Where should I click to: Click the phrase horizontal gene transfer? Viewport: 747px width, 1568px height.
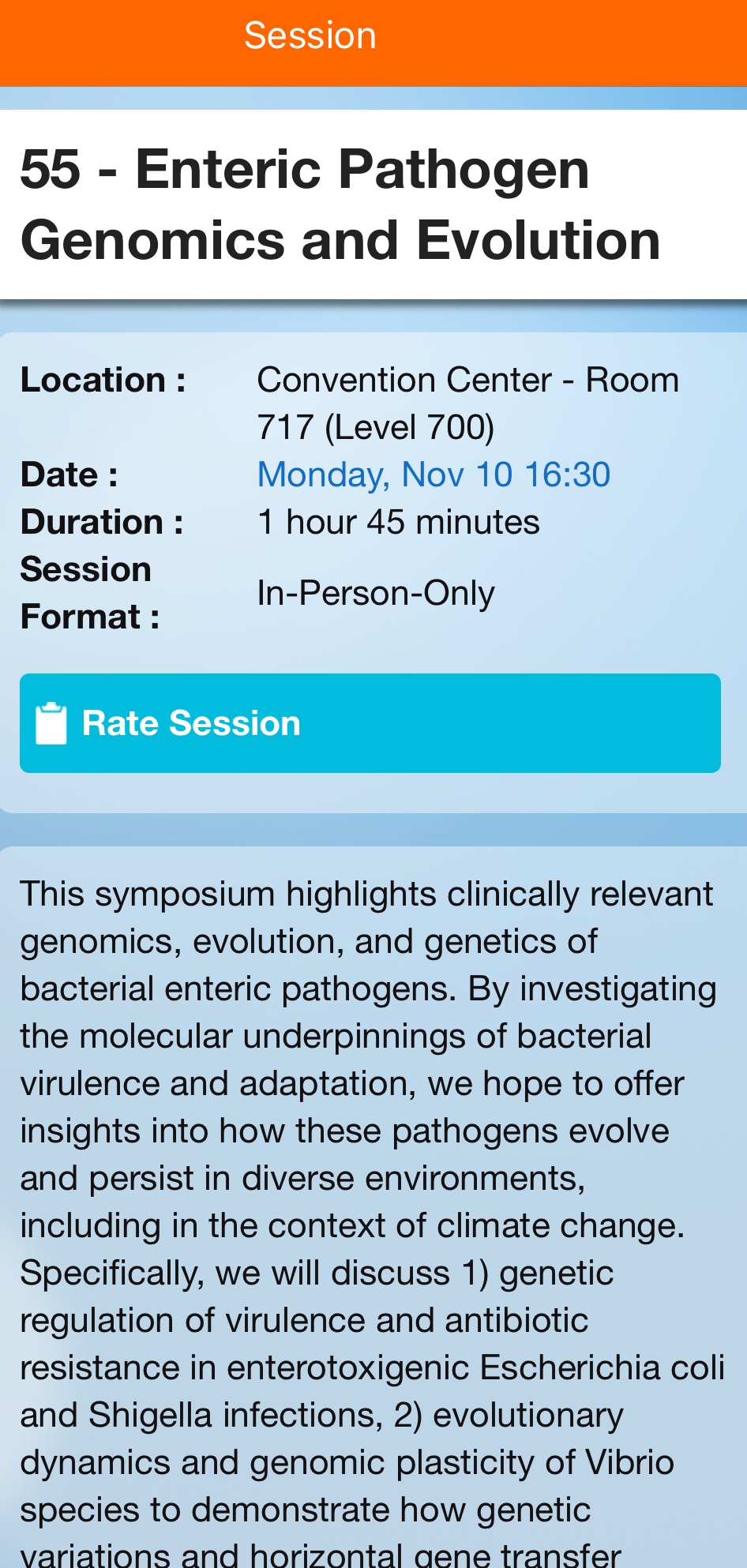coord(436,1554)
